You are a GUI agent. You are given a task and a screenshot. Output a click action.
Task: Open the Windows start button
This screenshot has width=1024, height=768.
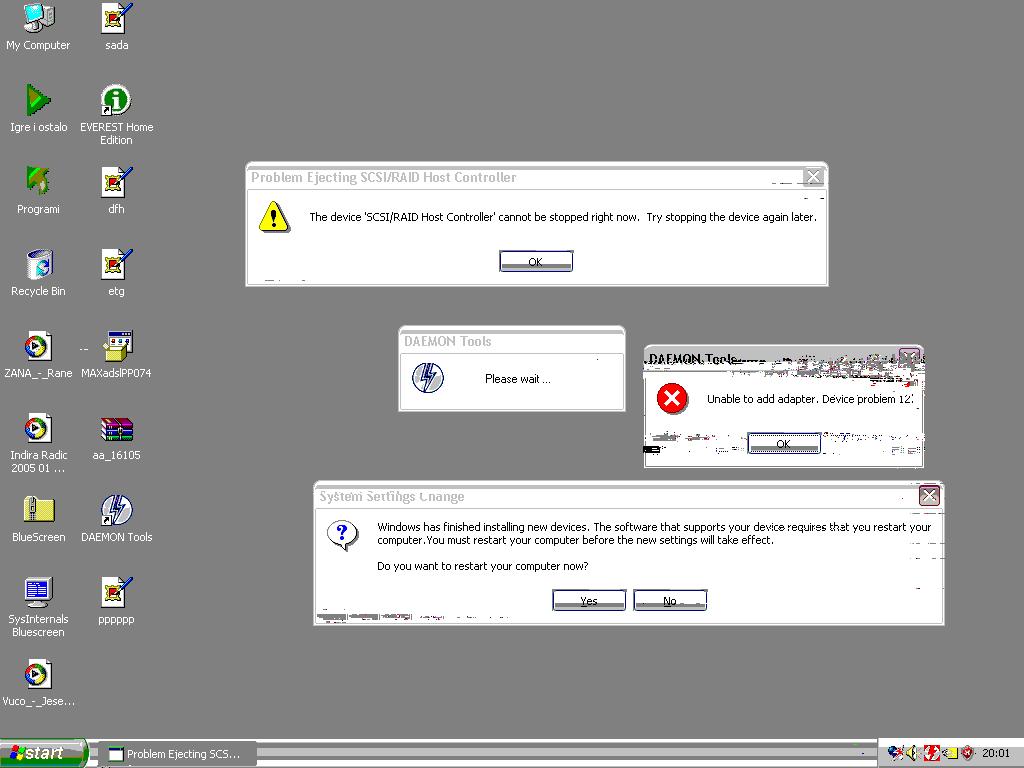(44, 753)
